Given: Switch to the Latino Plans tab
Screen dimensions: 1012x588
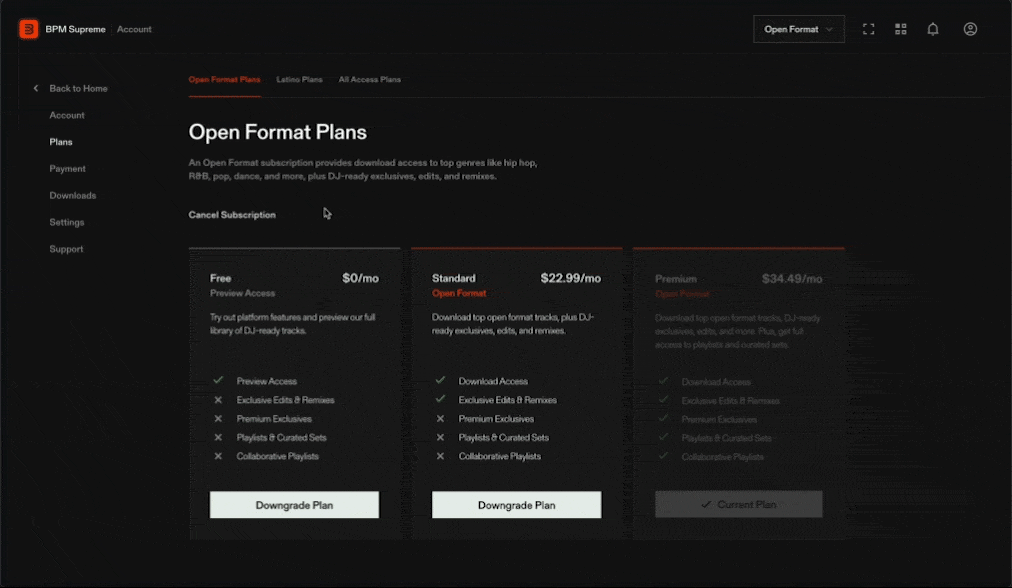Looking at the screenshot, I should click(299, 79).
